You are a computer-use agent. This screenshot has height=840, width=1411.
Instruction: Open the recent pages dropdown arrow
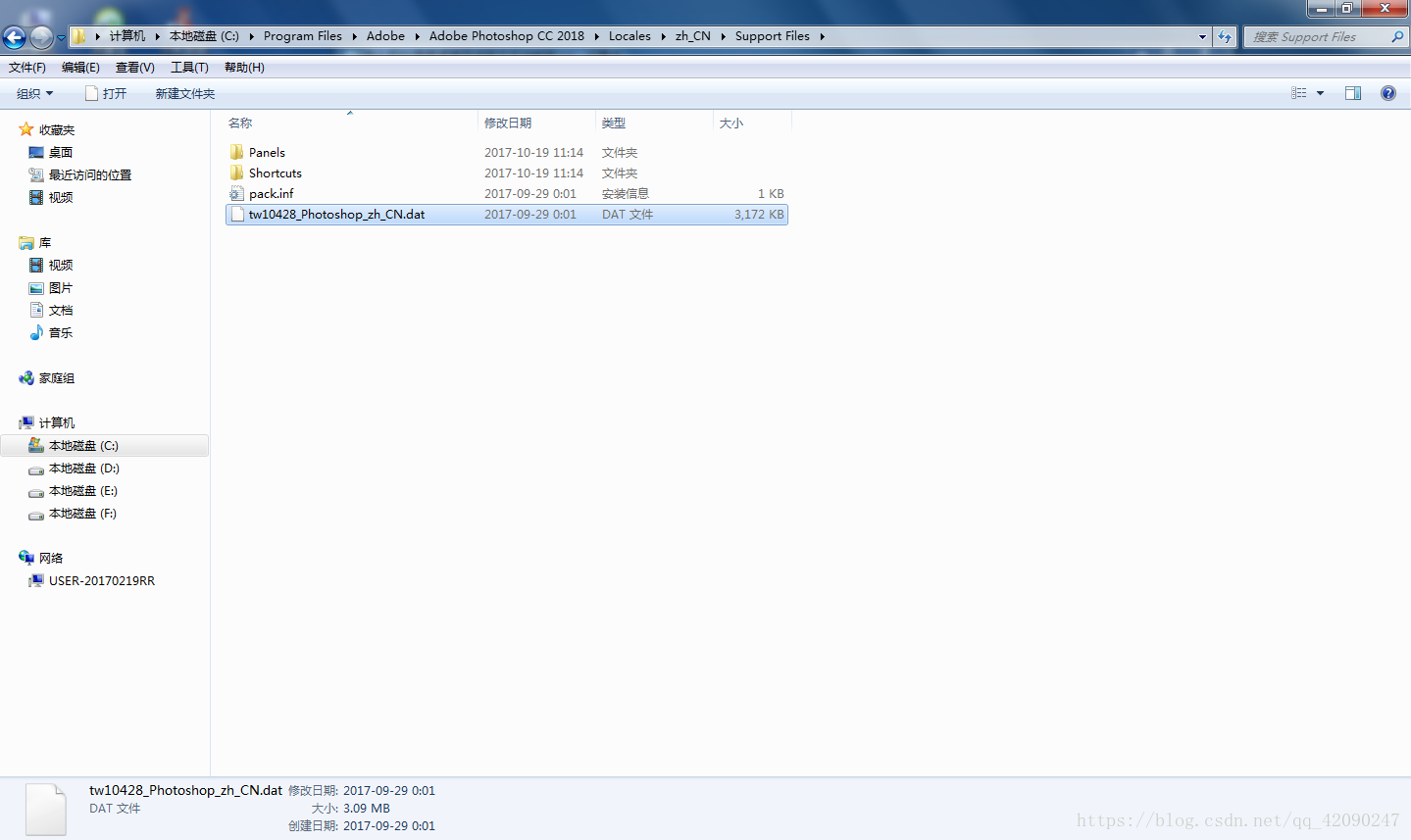click(x=61, y=38)
